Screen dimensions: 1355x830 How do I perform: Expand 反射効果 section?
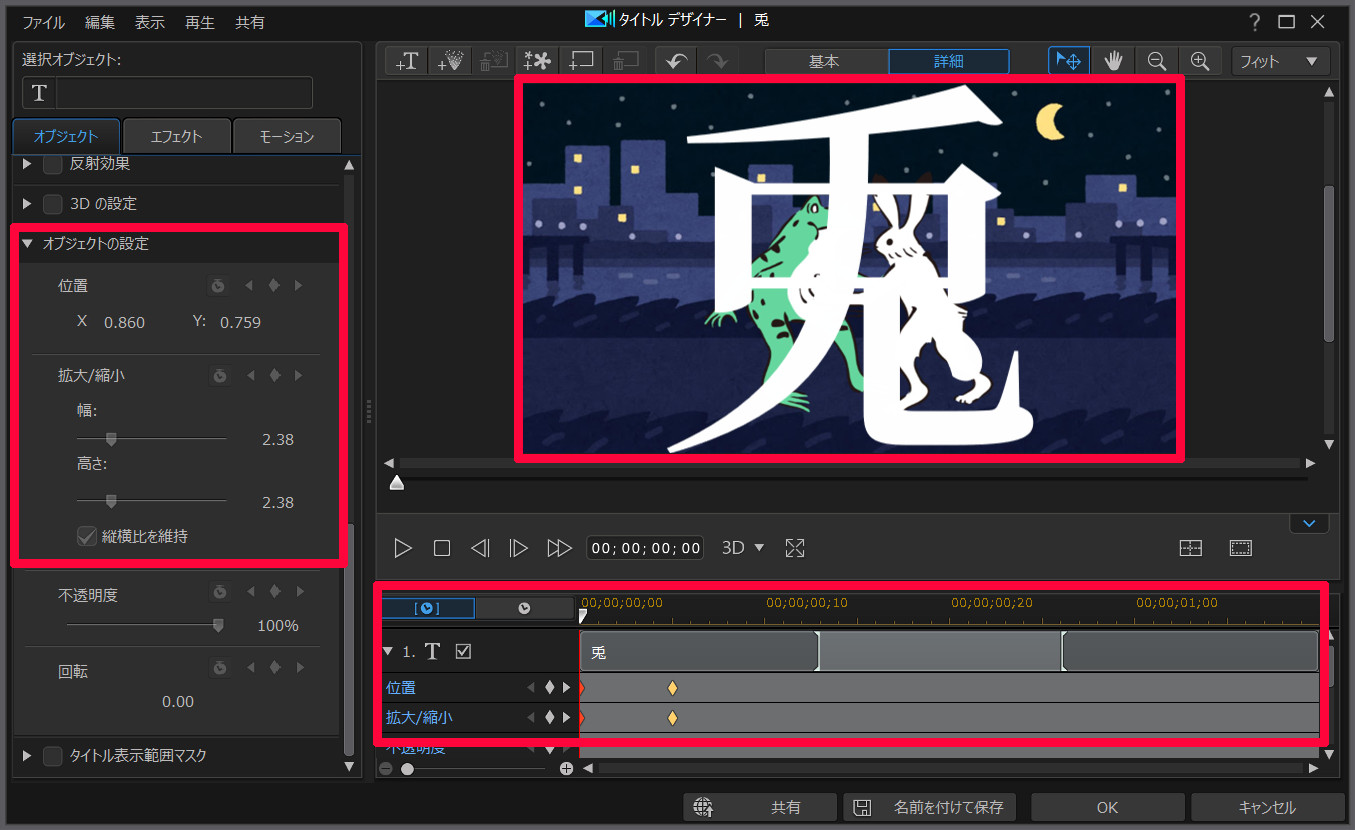click(x=27, y=164)
